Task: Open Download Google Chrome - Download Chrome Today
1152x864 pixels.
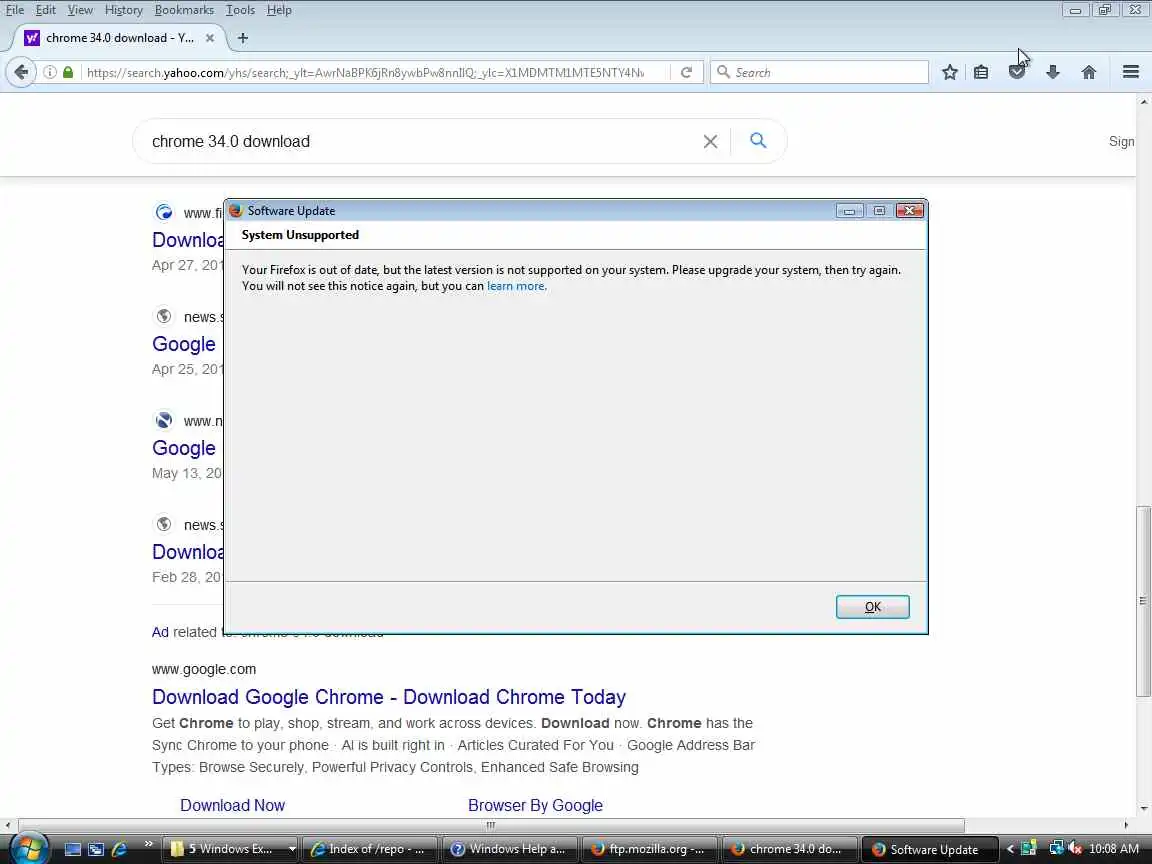Action: point(389,696)
